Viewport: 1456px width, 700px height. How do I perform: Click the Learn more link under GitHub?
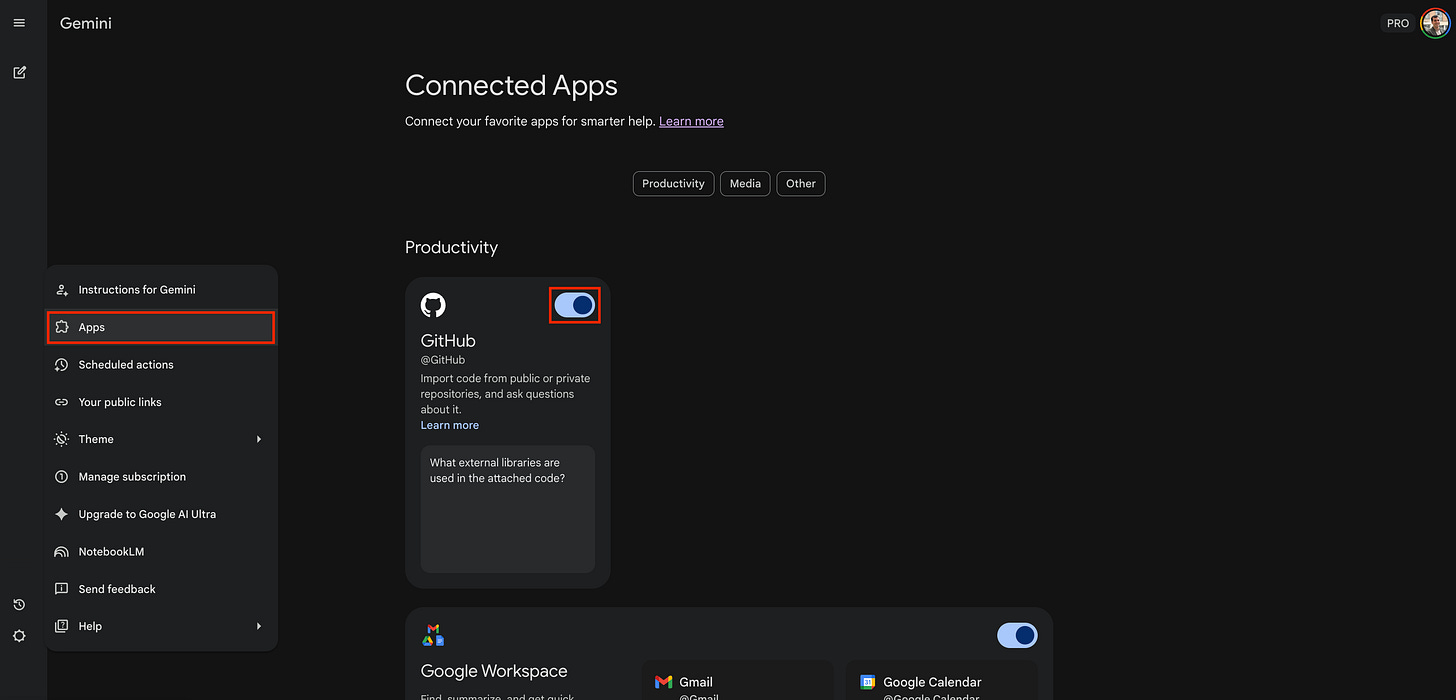(x=449, y=424)
